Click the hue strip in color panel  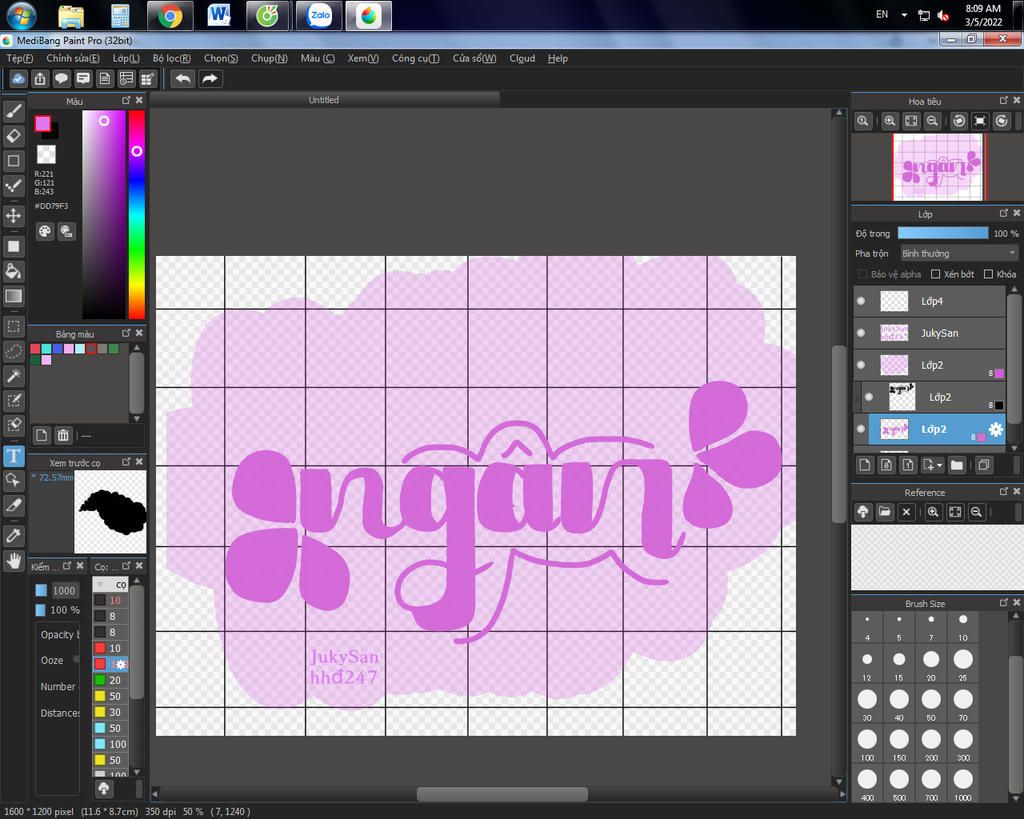136,214
